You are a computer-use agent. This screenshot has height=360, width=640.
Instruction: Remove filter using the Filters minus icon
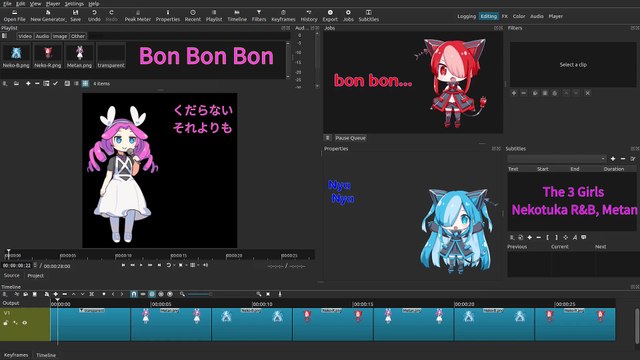(x=524, y=93)
